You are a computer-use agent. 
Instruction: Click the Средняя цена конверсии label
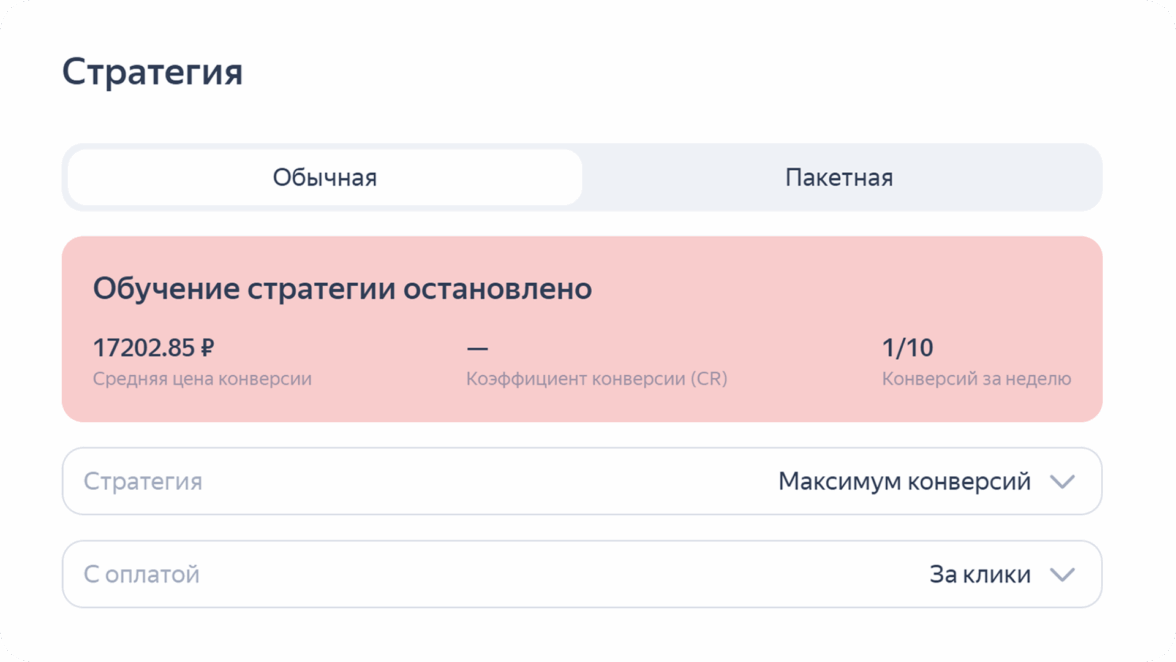point(202,380)
